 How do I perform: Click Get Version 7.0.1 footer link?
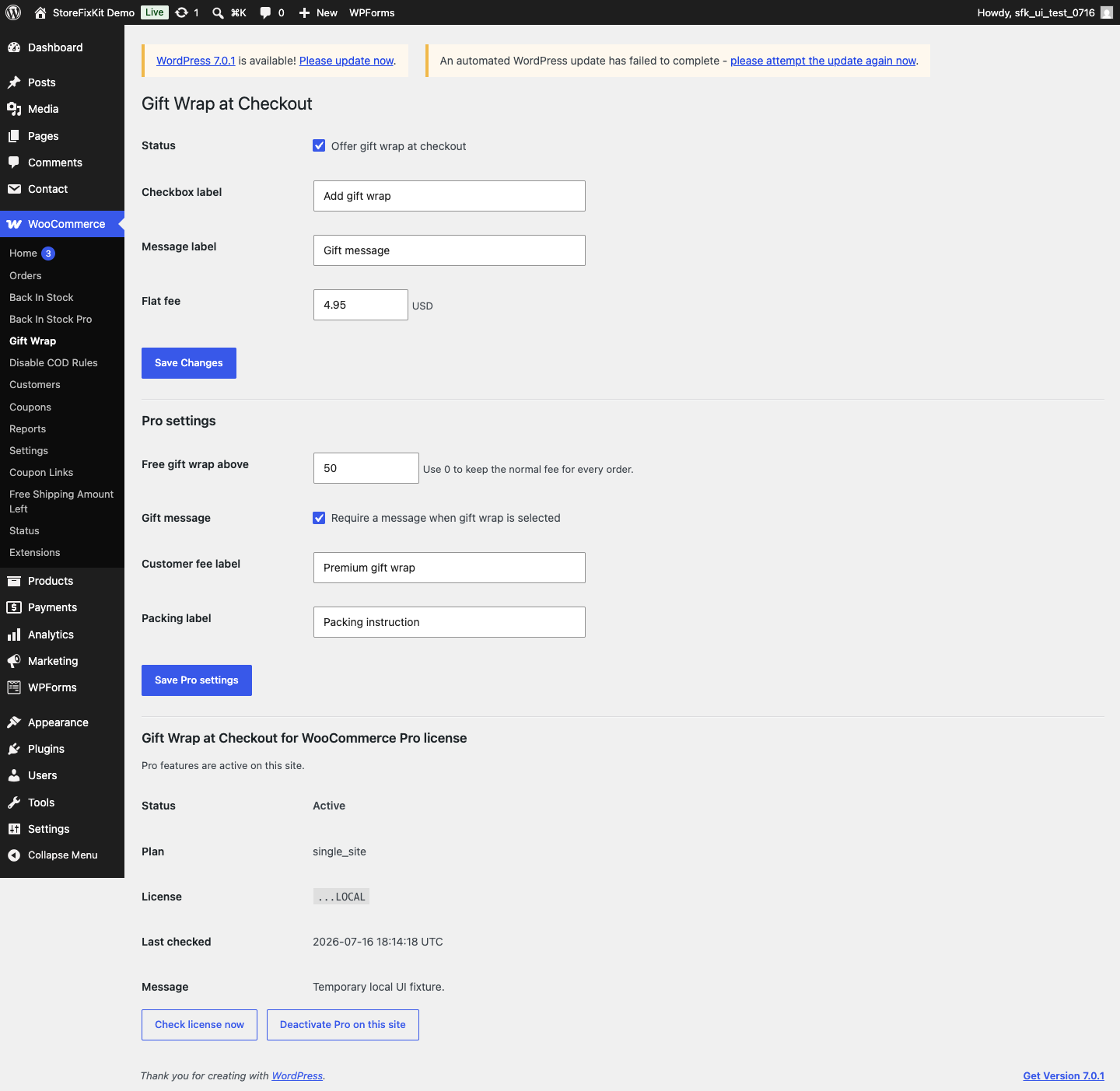coord(1063,1076)
